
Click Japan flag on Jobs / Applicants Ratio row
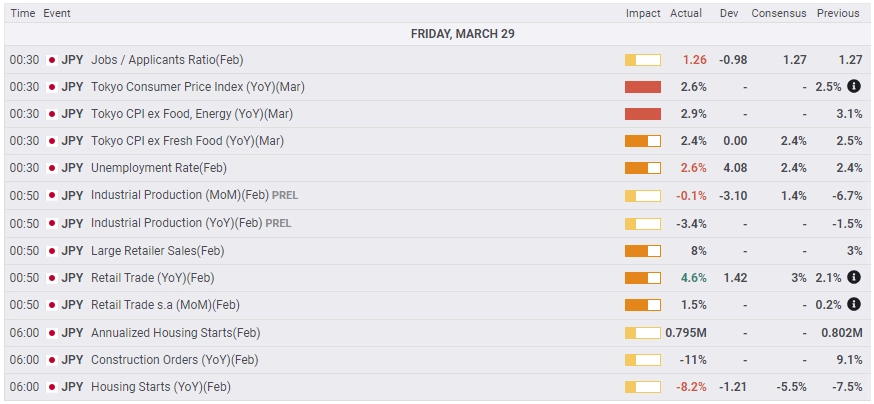tap(52, 60)
